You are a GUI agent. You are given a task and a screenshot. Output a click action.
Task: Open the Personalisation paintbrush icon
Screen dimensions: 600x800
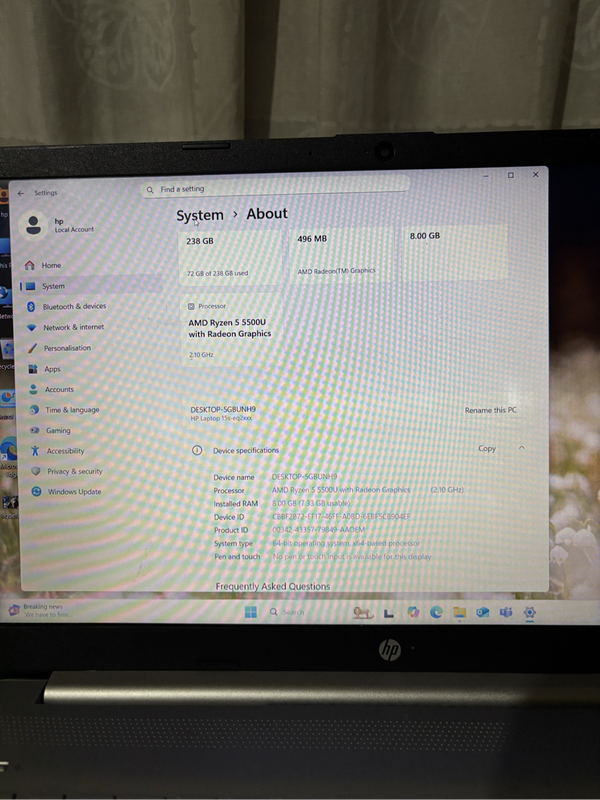(32, 348)
